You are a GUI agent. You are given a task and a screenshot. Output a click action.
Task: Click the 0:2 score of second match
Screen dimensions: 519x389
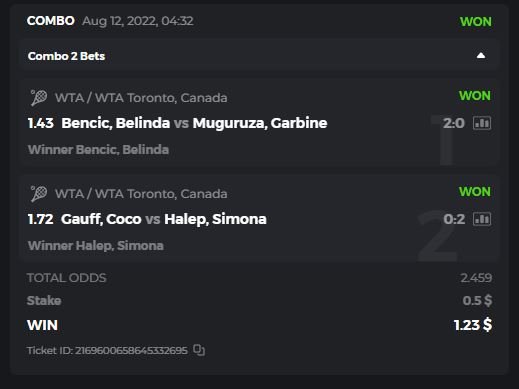454,219
